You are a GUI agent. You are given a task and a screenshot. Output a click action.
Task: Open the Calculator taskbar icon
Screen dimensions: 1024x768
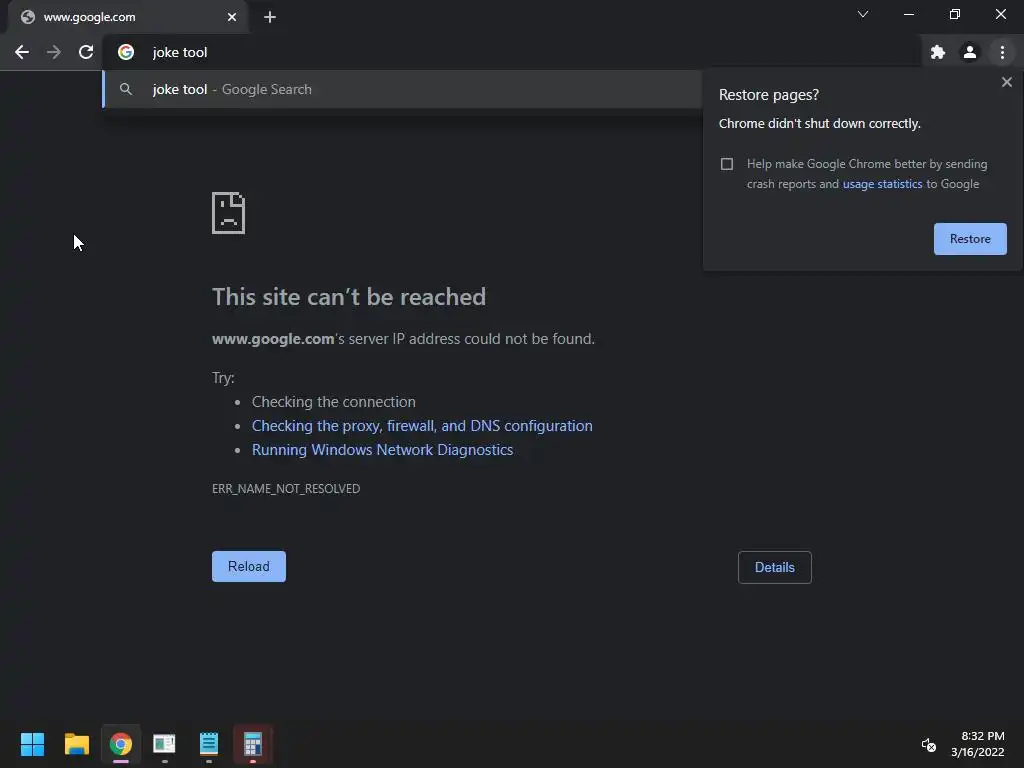(x=253, y=744)
